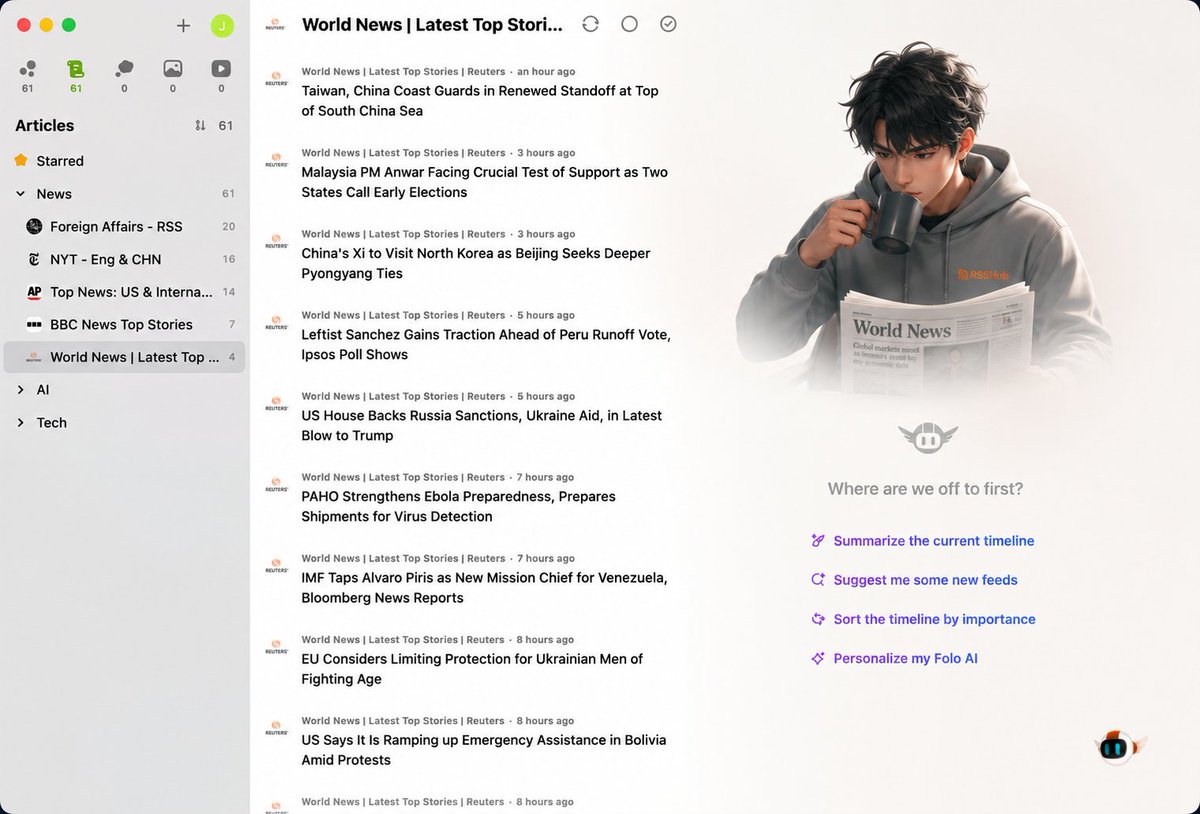Screen dimensions: 1200x814
Task: Click the NYT feed logo icon
Action: (34, 259)
